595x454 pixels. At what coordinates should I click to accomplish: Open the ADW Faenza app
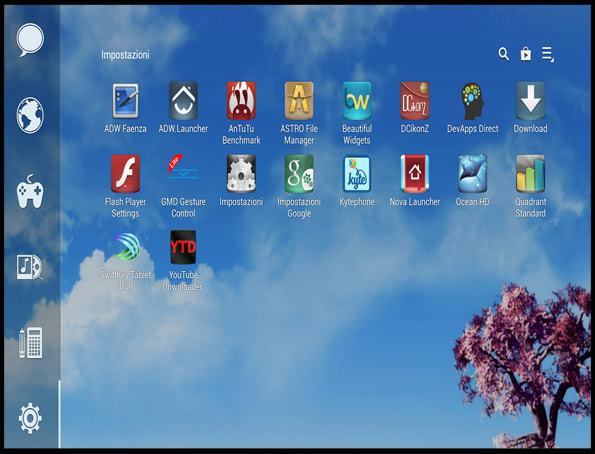coord(126,101)
